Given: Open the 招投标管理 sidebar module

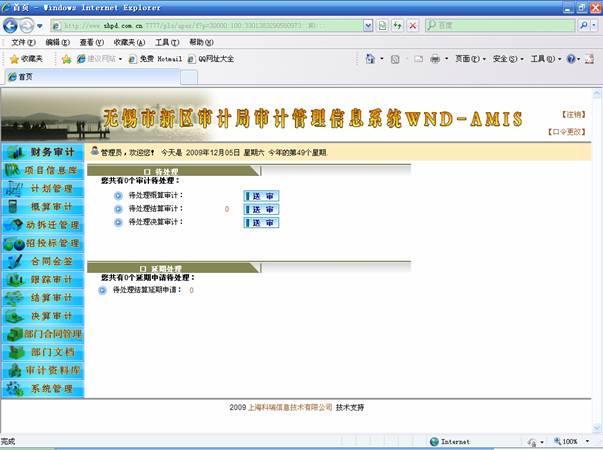Looking at the screenshot, I should click(x=43, y=243).
